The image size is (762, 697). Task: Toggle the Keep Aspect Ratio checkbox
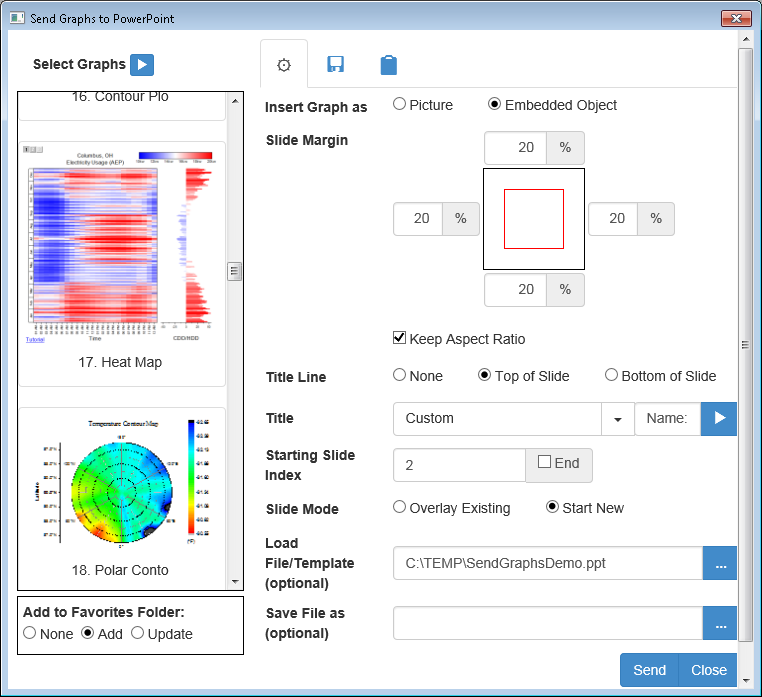(400, 338)
